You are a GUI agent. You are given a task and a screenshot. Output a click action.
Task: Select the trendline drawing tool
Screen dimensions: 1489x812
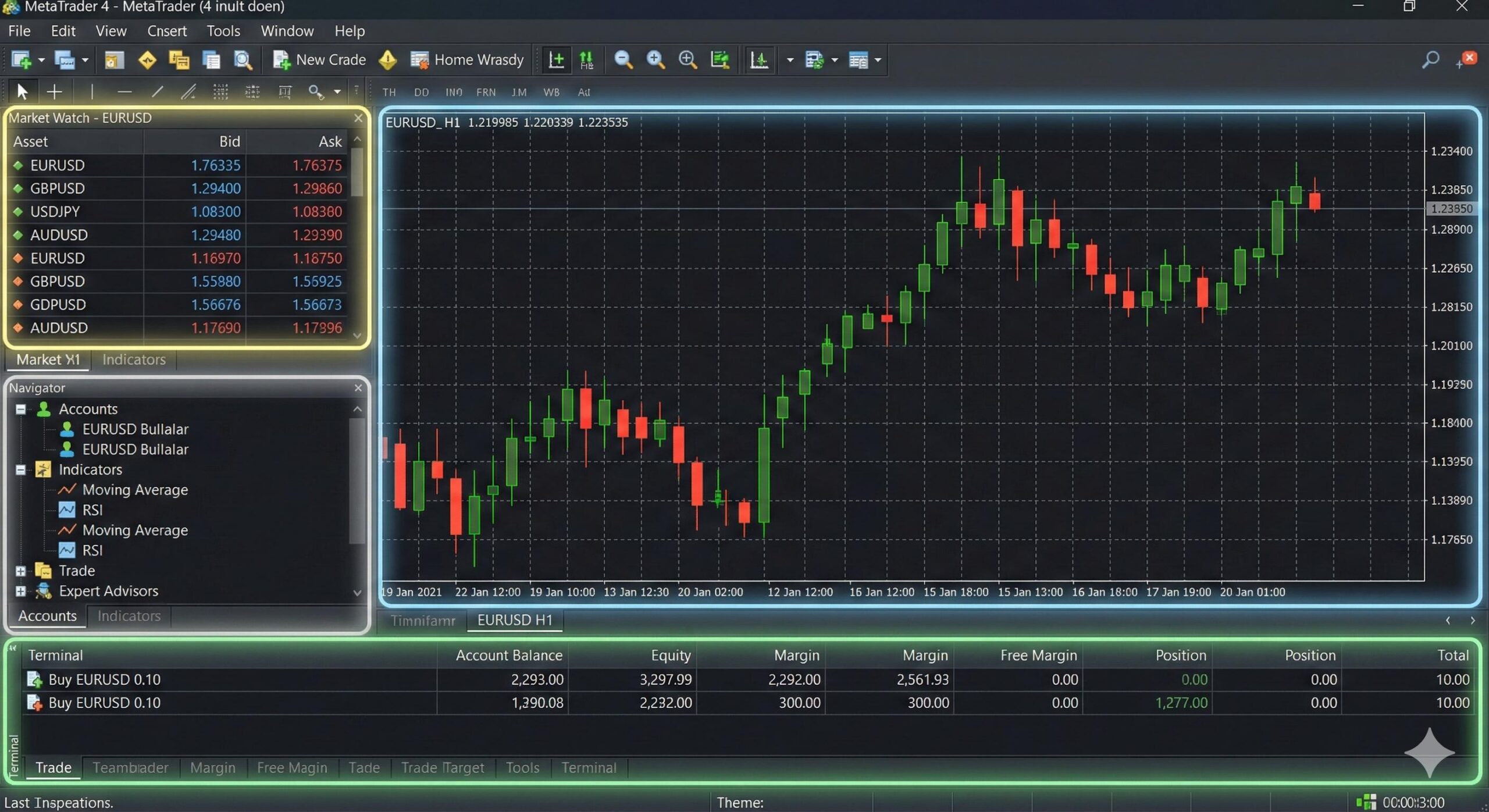coord(158,91)
